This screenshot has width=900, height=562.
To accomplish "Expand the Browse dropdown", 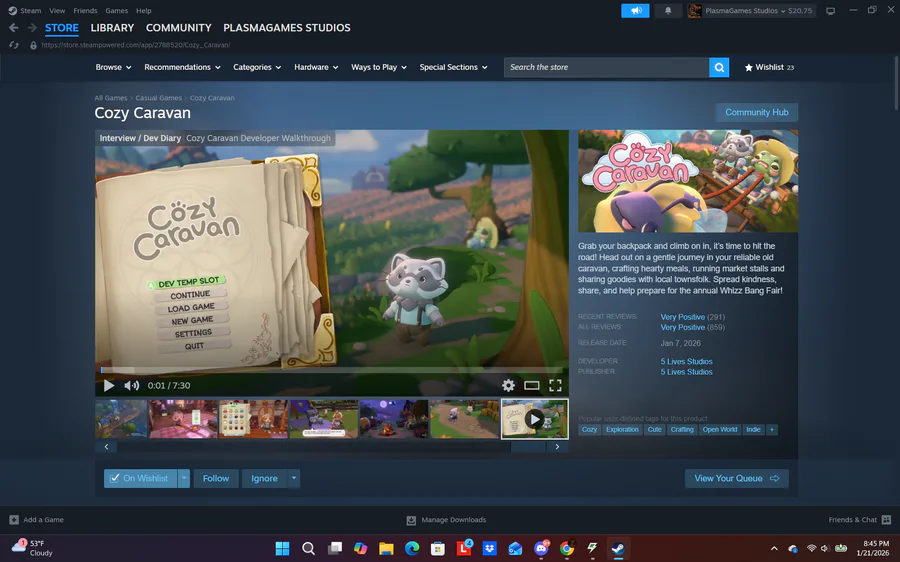I will click(113, 67).
